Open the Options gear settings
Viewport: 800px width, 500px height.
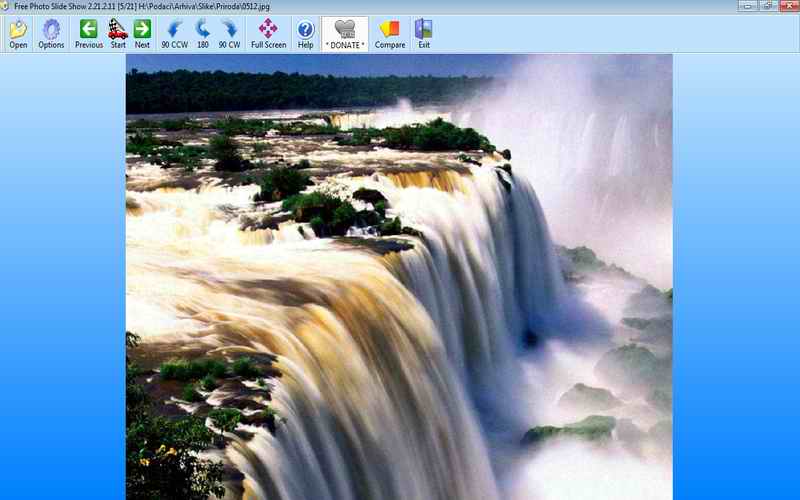[51, 33]
